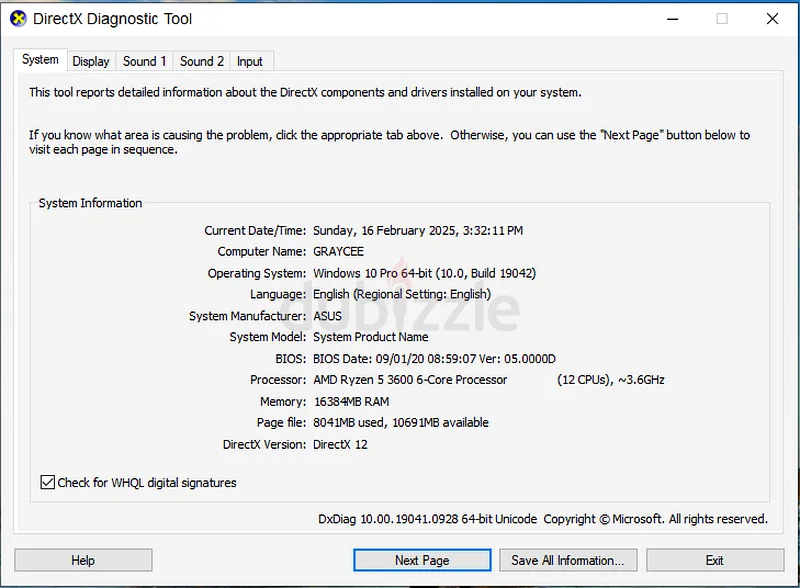
Task: Toggle Check for WHQL digital signatures checkbox
Action: 47,482
